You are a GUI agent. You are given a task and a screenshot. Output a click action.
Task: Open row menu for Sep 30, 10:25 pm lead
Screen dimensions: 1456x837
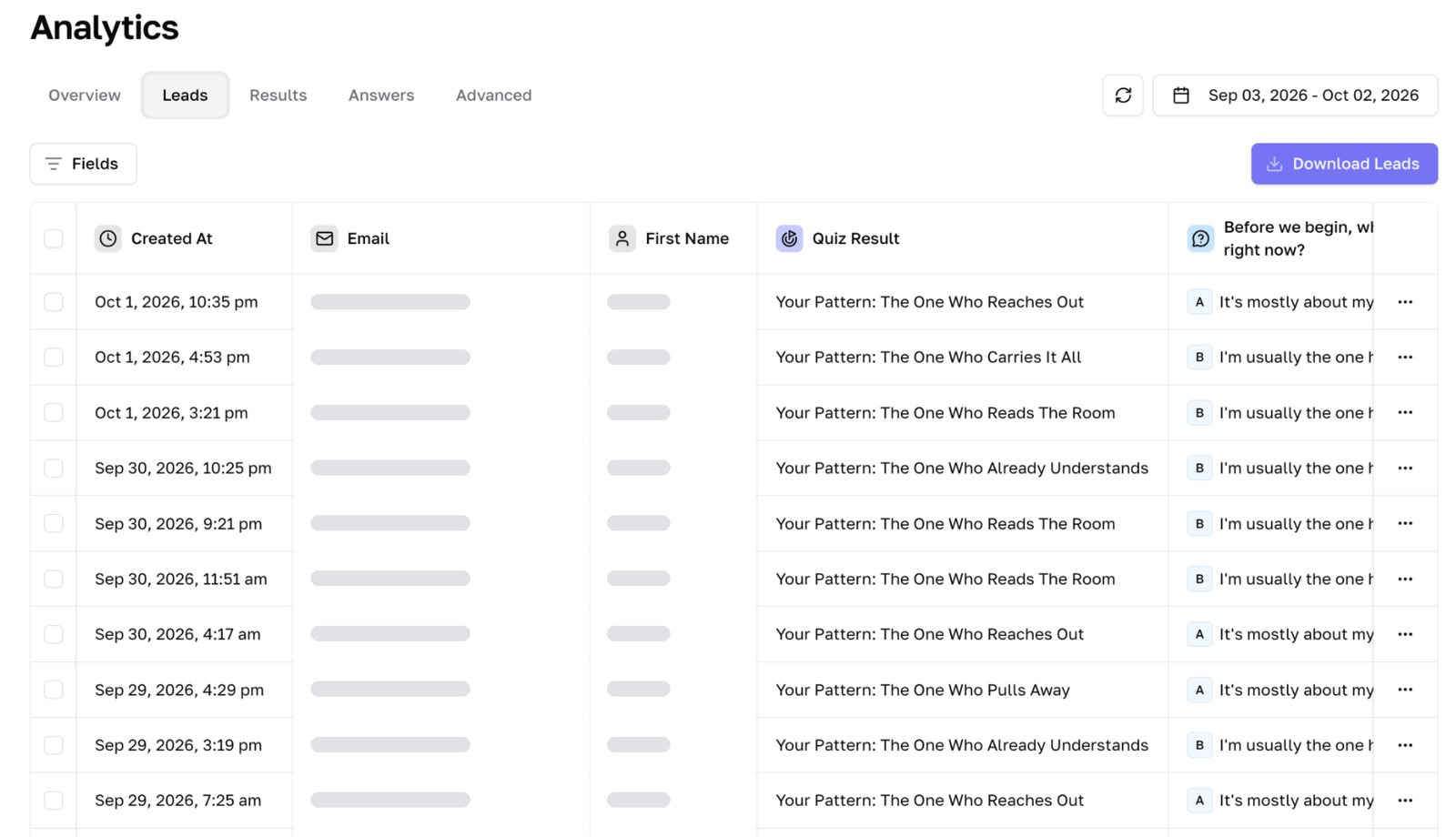[1405, 469]
